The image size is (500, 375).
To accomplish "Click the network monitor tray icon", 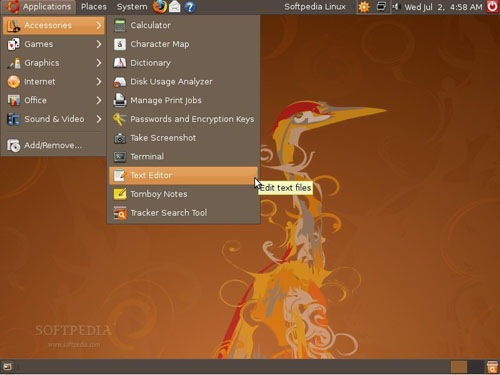I will click(381, 7).
